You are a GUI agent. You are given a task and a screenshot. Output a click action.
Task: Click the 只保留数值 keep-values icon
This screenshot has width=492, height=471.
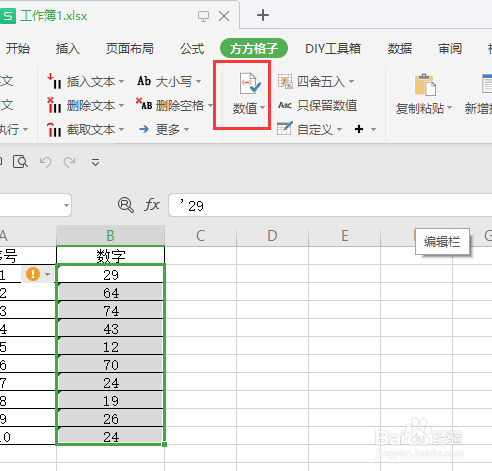click(285, 105)
